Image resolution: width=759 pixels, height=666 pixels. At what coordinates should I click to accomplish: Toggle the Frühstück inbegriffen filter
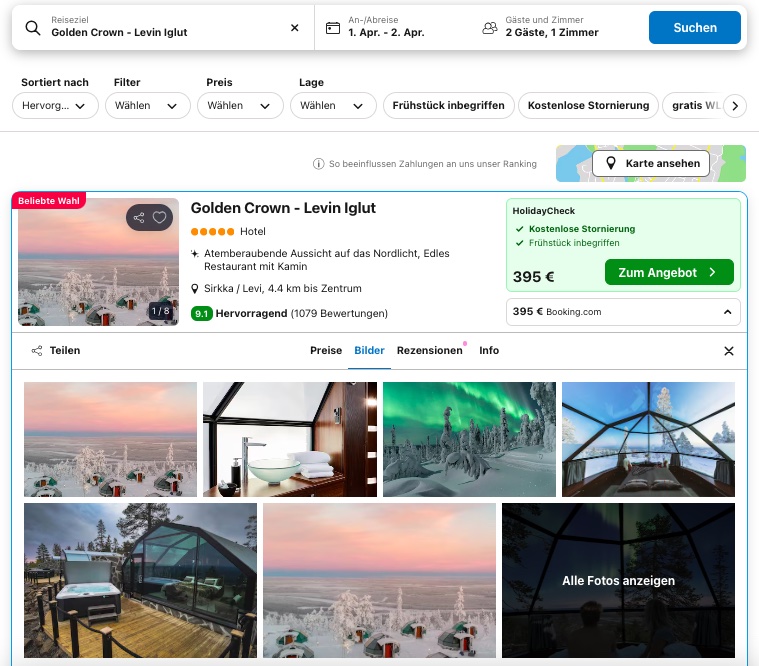(448, 105)
